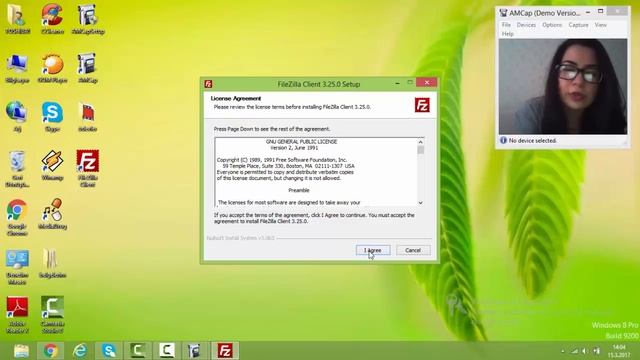Click inside the GNU license text box
The width and height of the screenshot is (640, 360).
[x=316, y=172]
